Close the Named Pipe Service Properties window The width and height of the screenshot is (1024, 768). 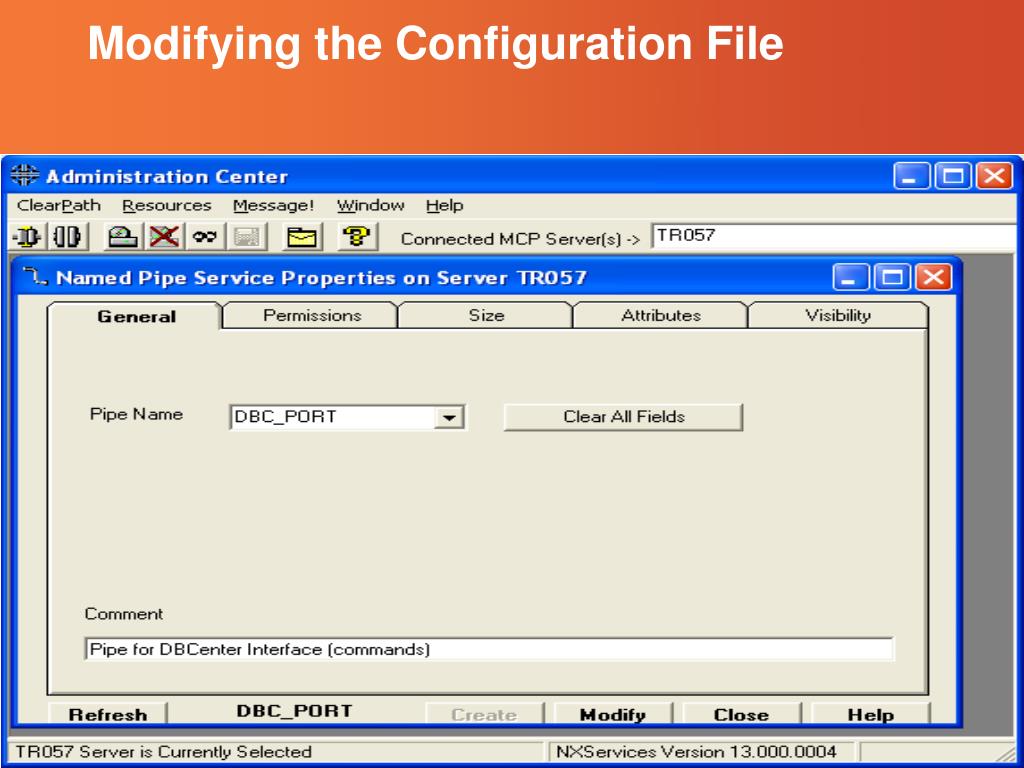pyautogui.click(x=934, y=277)
